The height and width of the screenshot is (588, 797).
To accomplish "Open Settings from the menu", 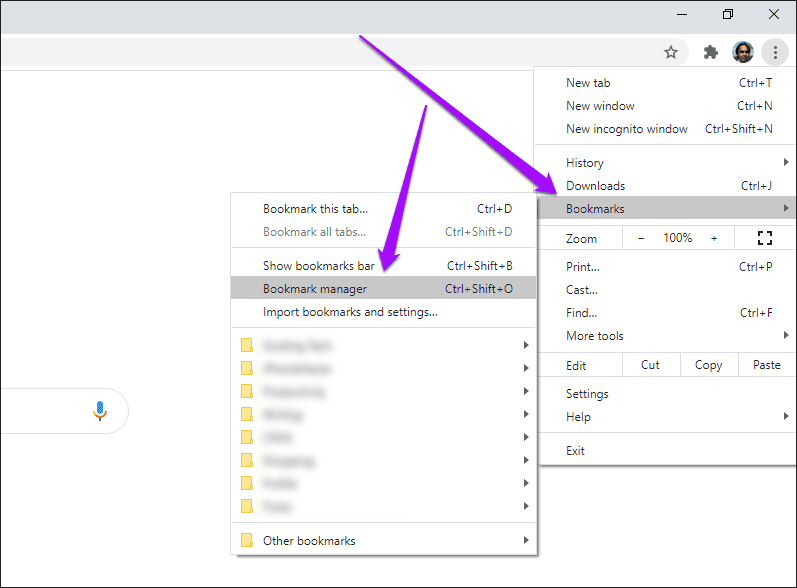I will tap(666, 394).
